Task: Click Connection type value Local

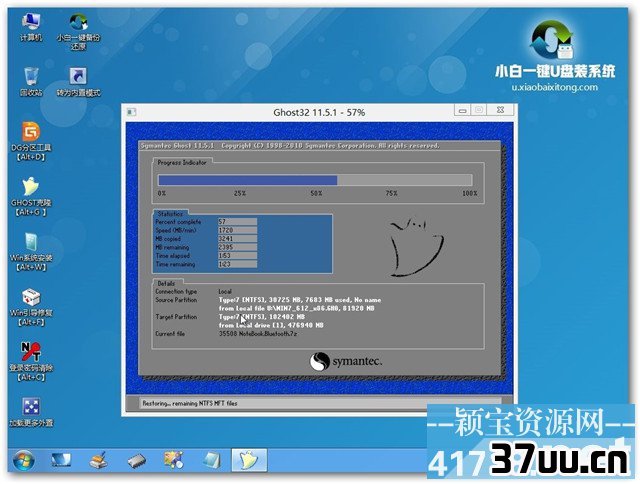Action: click(225, 291)
